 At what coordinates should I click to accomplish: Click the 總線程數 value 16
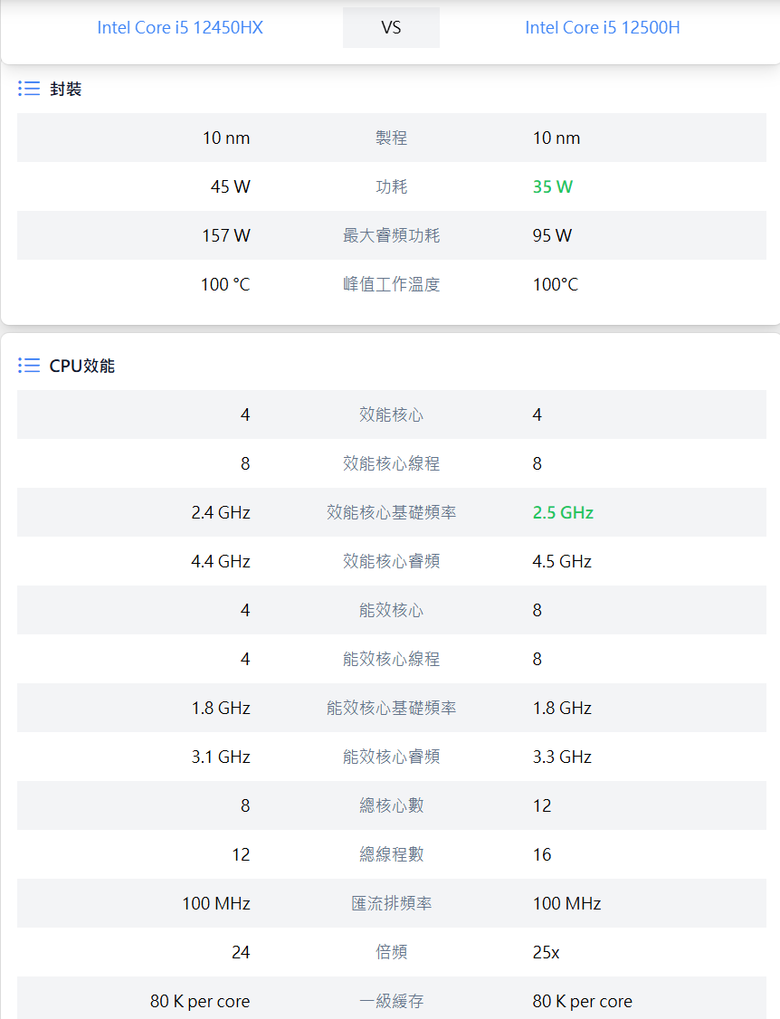pos(542,854)
